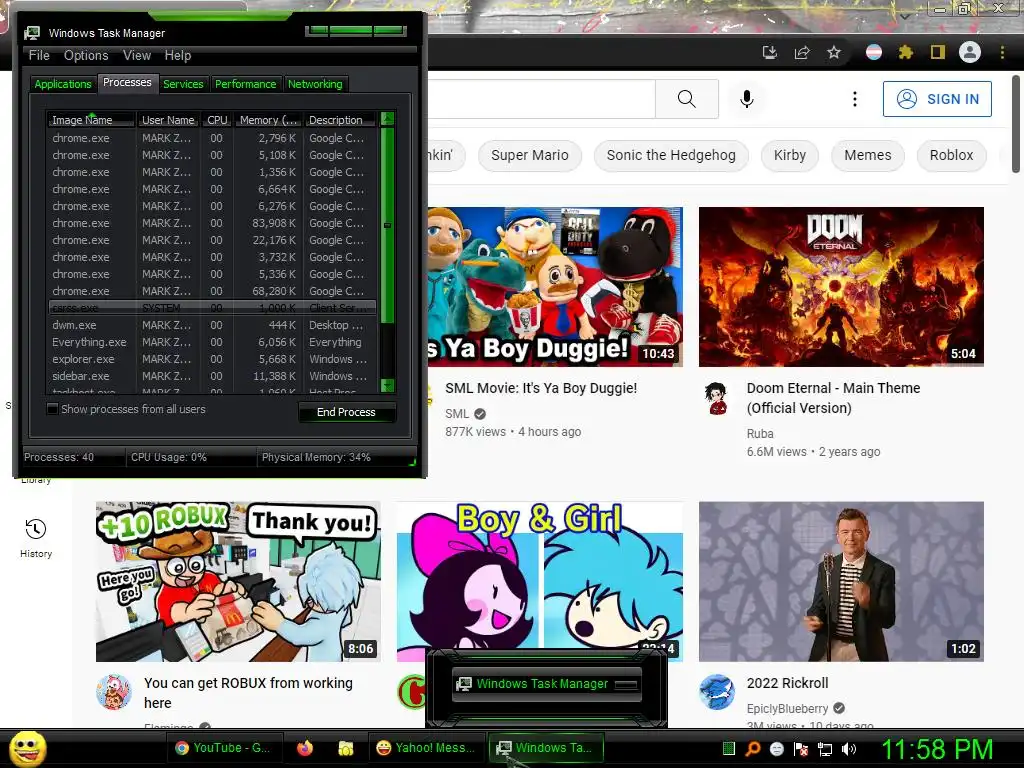This screenshot has height=768, width=1024.
Task: Select the Super Mario filter chip
Action: click(530, 155)
